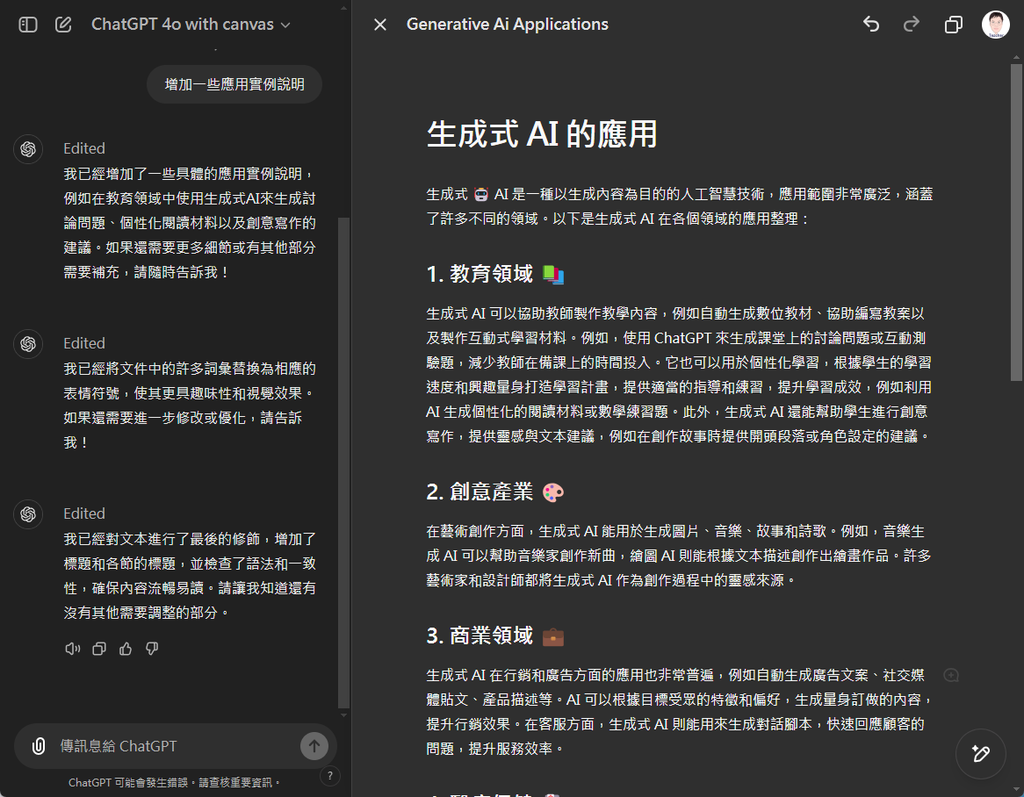Click the ChatGPT logo beside 我已經對文本進行了最後的修飾
The height and width of the screenshot is (797, 1024).
pyautogui.click(x=28, y=514)
